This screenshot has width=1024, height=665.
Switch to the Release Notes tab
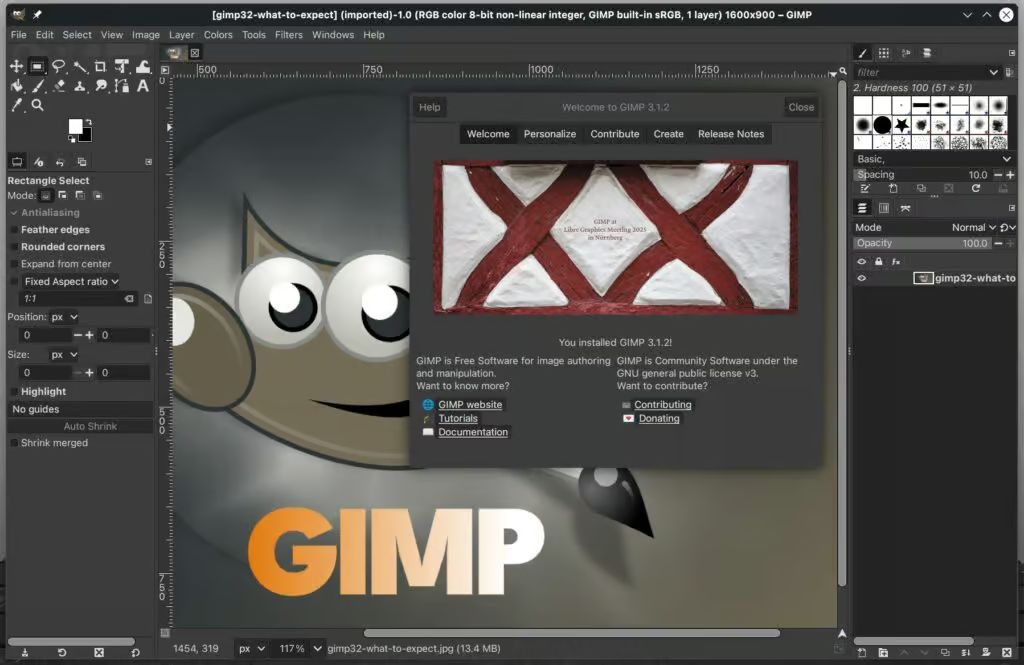click(x=730, y=133)
